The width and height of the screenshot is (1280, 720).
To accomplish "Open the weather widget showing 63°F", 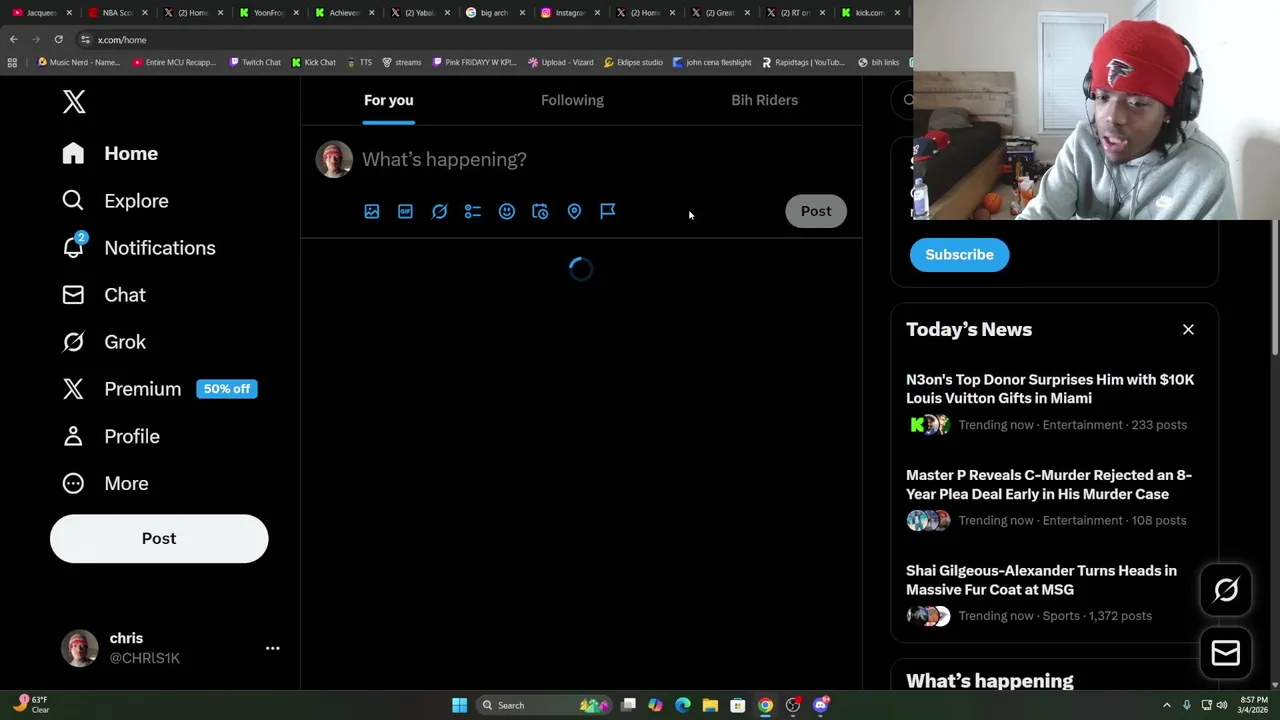I will pyautogui.click(x=30, y=704).
